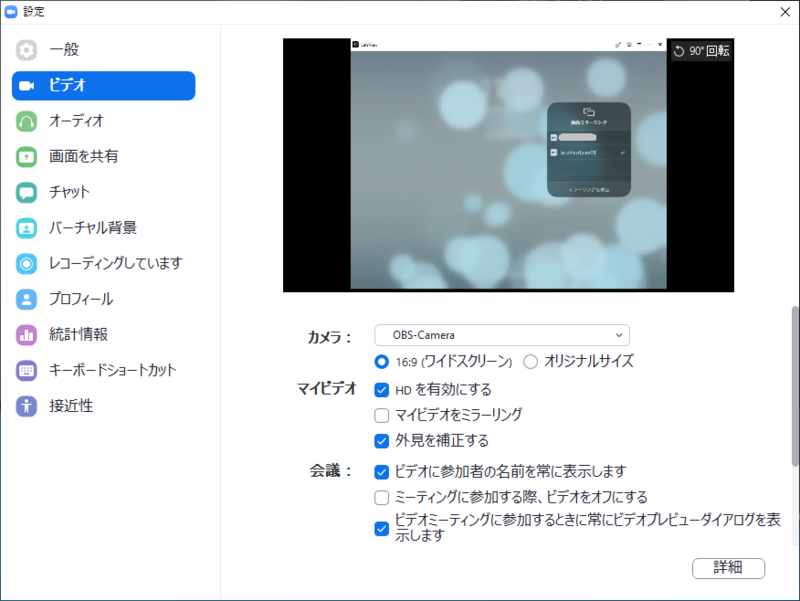Click the 詳細 button
The width and height of the screenshot is (800, 601).
(x=729, y=568)
